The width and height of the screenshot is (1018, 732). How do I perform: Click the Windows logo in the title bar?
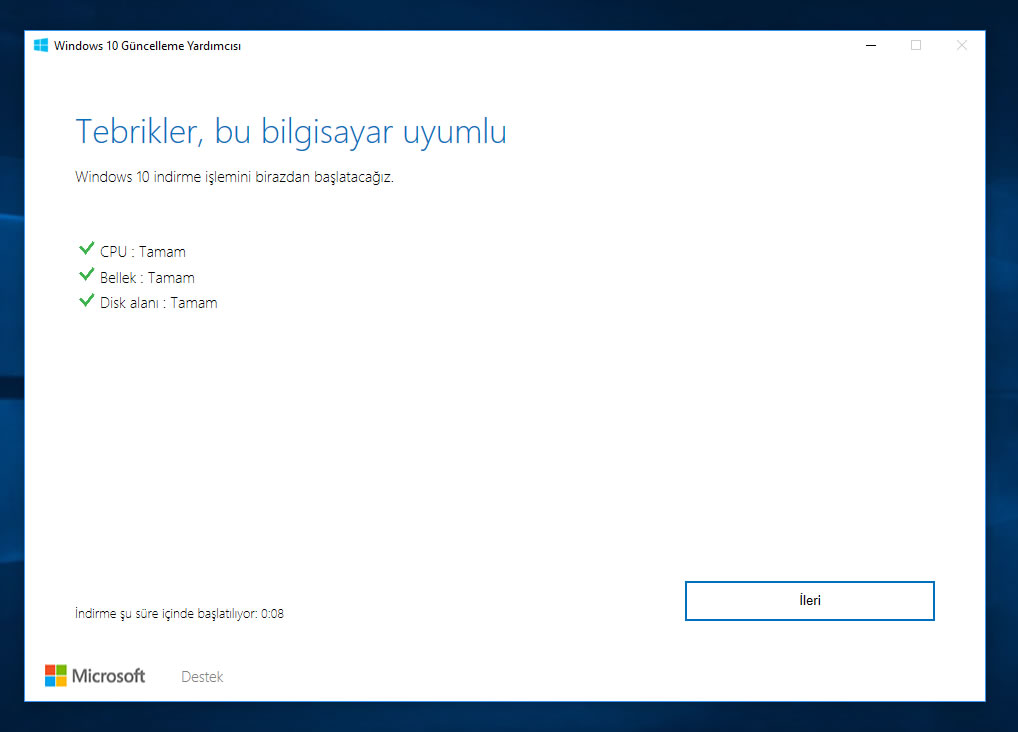tap(41, 45)
